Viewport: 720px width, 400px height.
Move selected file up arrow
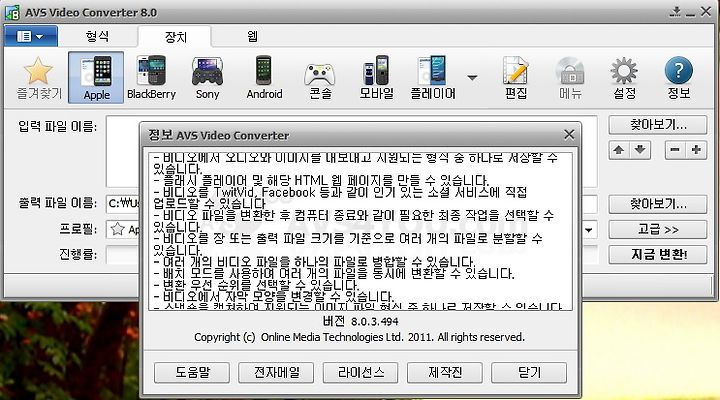619,150
